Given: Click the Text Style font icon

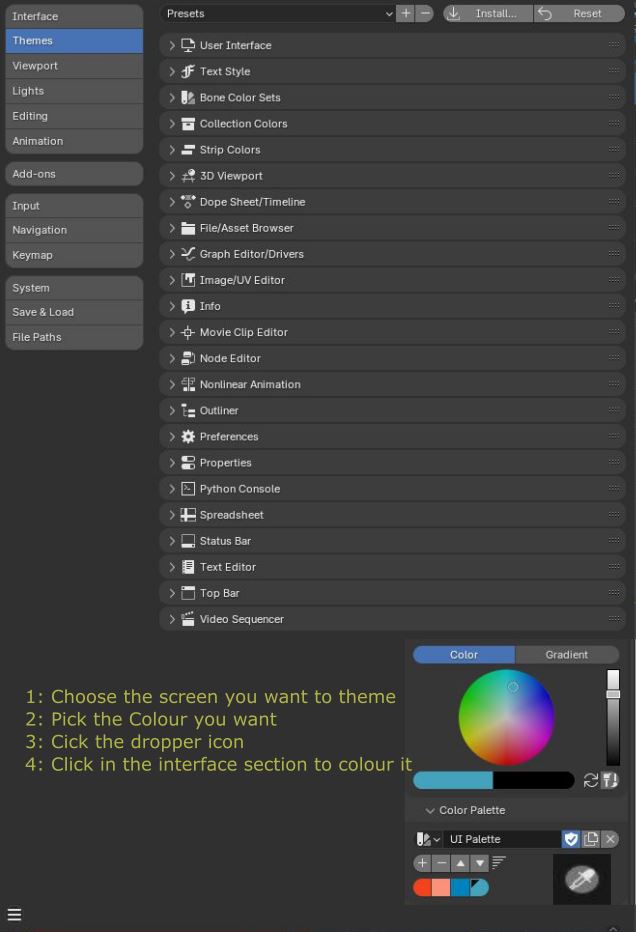Looking at the screenshot, I should 188,71.
